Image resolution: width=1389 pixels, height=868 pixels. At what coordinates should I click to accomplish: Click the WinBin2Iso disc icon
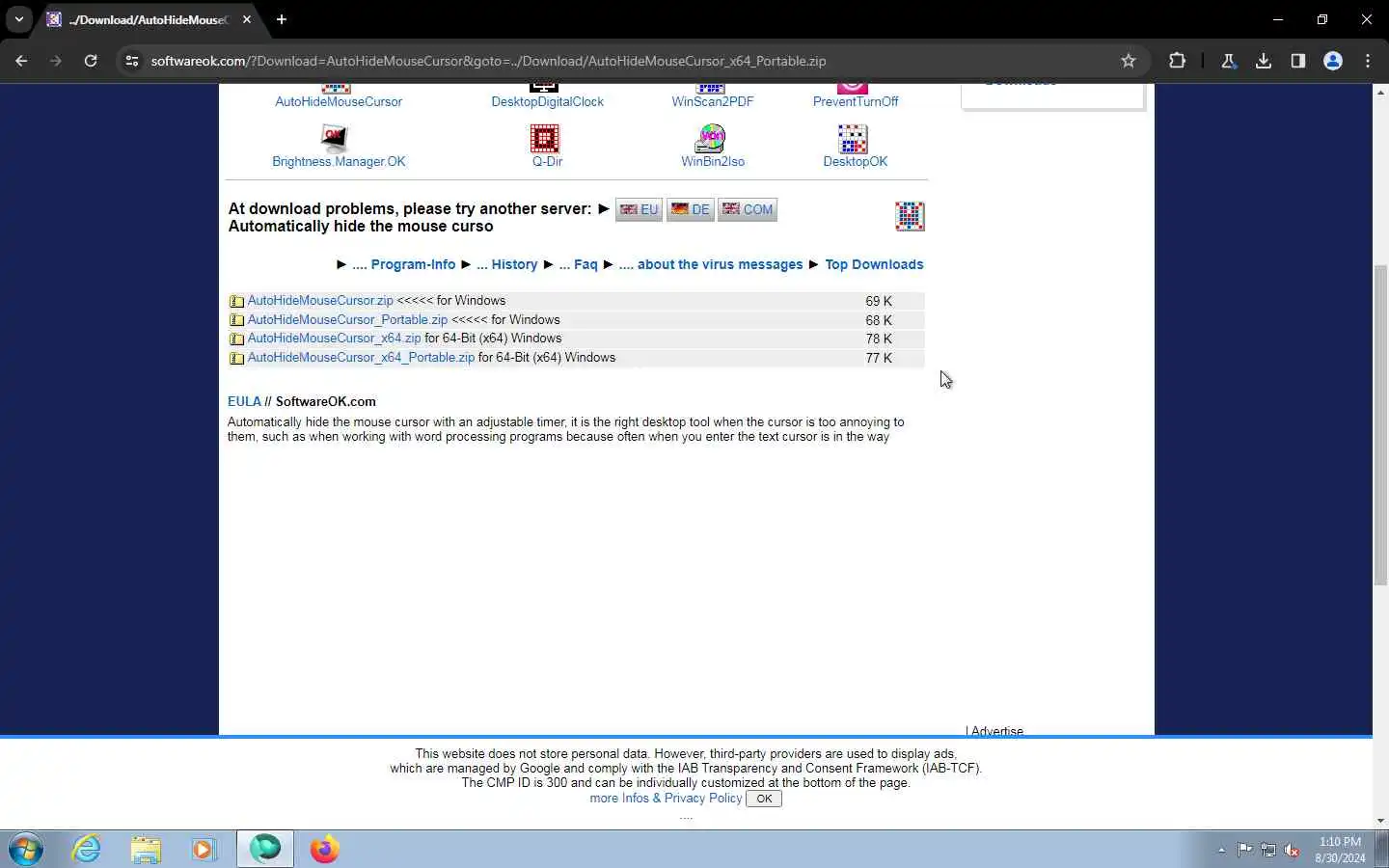[711, 139]
